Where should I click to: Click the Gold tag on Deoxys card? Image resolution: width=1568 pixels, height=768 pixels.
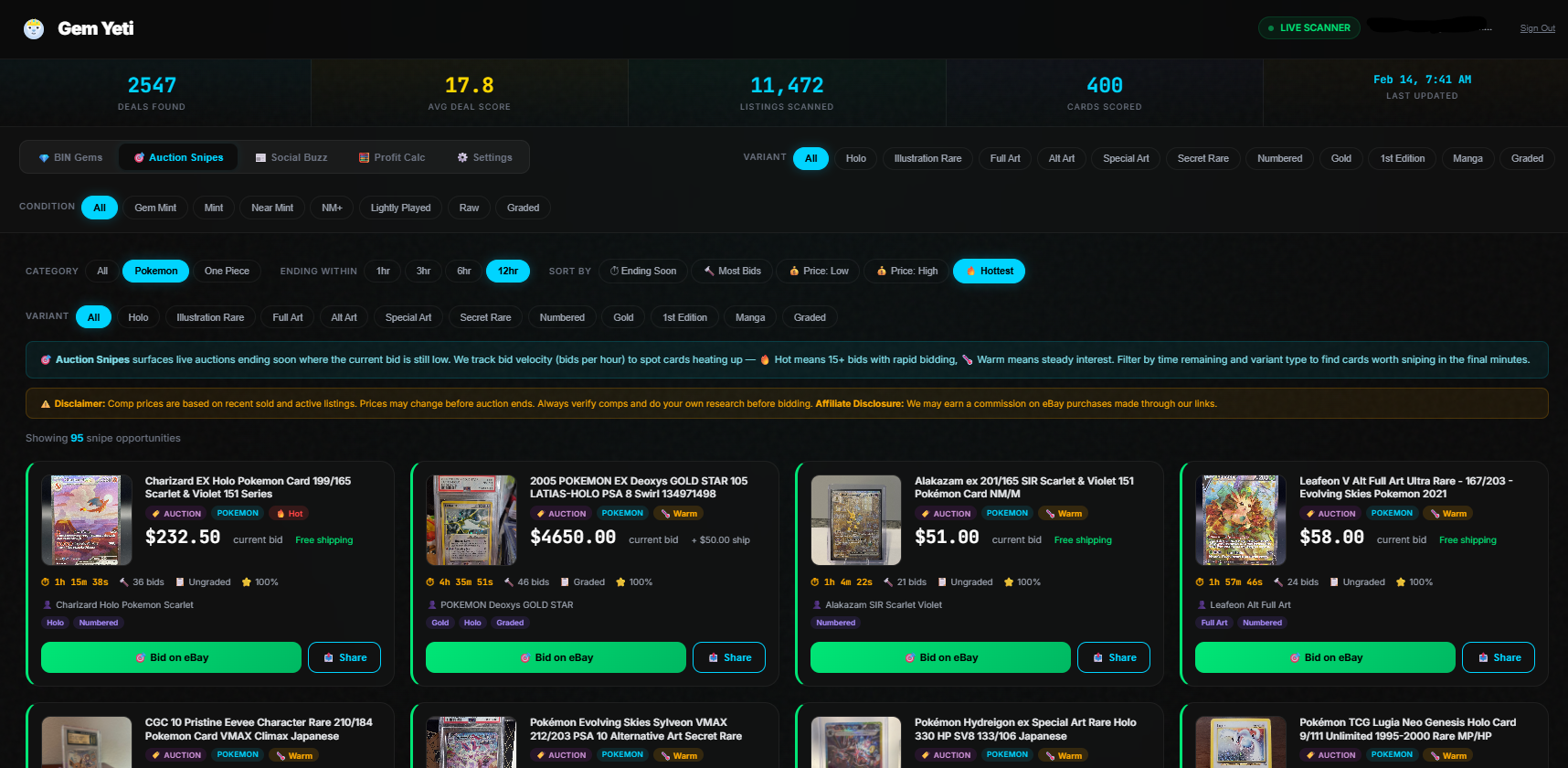[440, 623]
